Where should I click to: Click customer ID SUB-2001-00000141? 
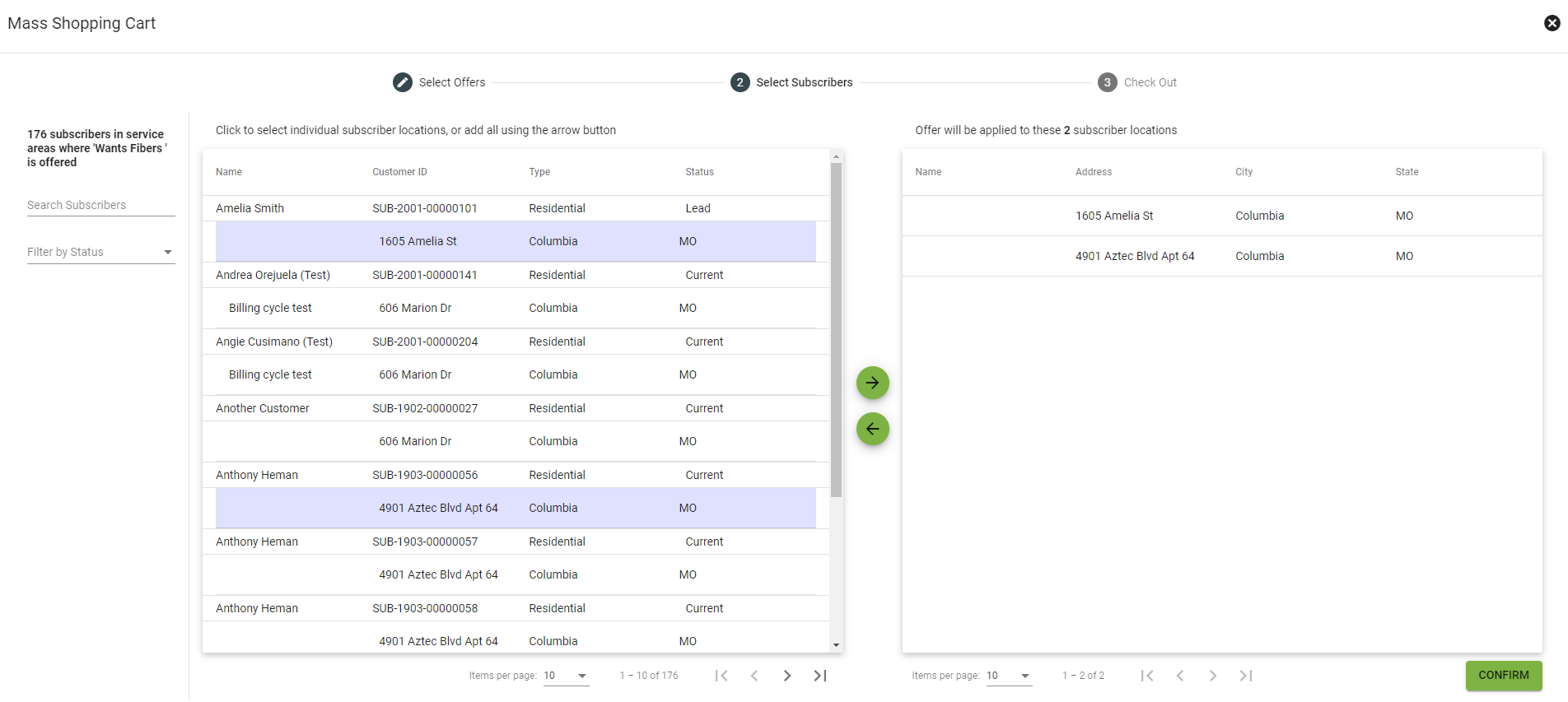coord(425,275)
